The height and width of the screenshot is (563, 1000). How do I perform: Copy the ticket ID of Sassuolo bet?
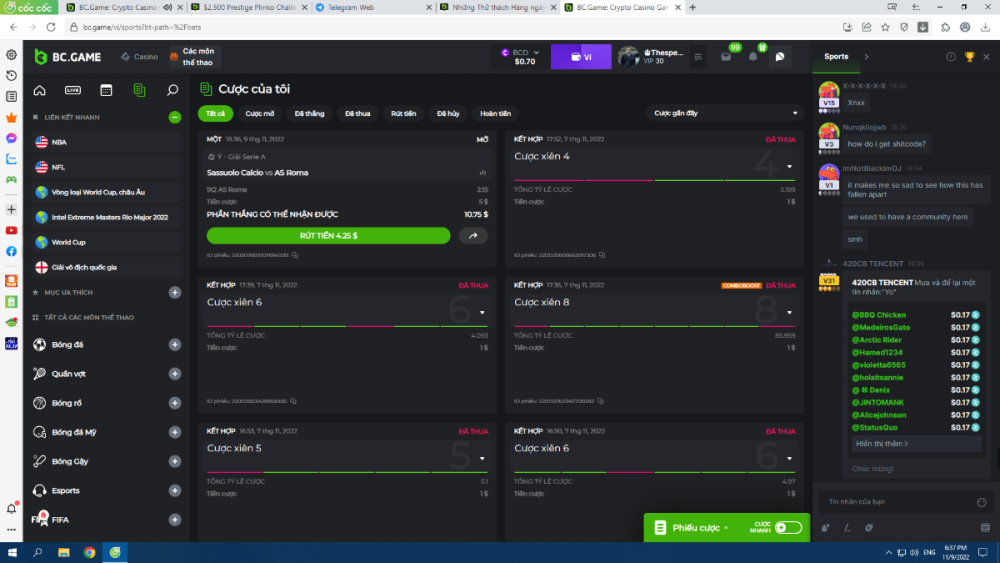point(295,255)
